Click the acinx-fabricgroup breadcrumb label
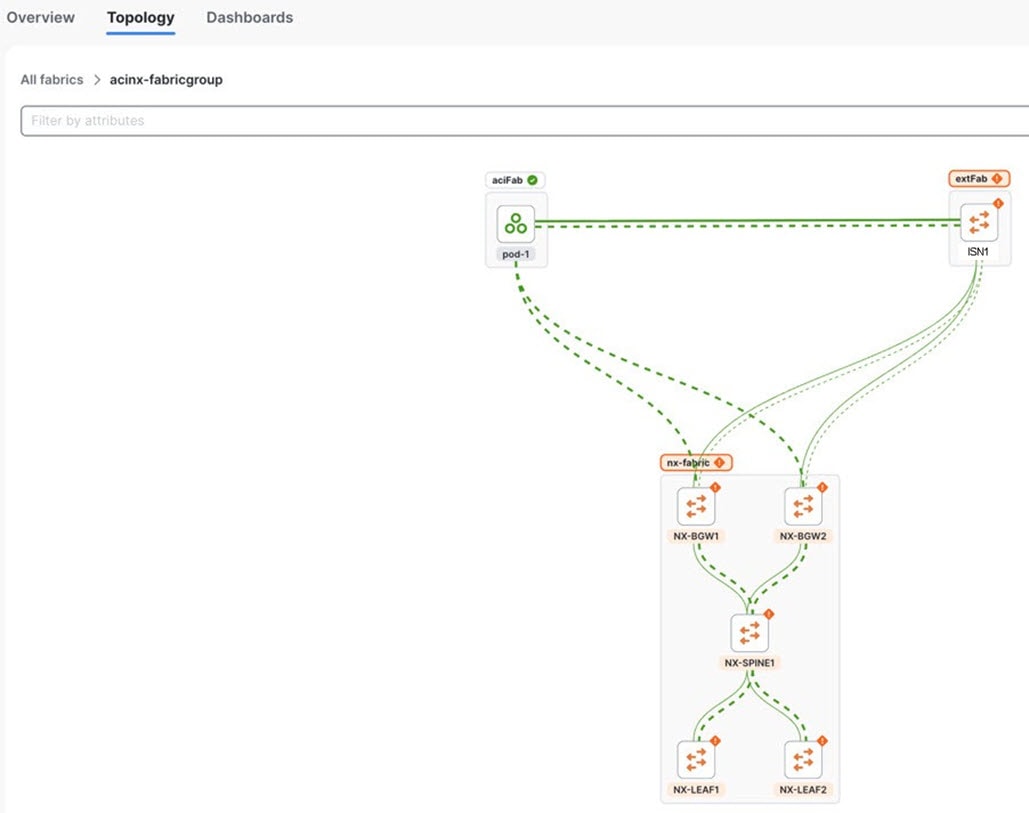This screenshot has height=813, width=1029. pyautogui.click(x=165, y=79)
